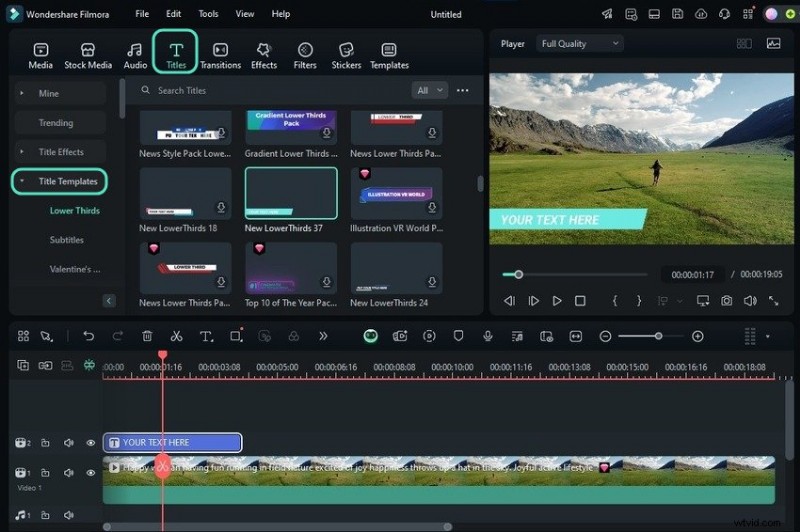Open the All filter dropdown
Image resolution: width=800 pixels, height=532 pixels.
tap(429, 90)
